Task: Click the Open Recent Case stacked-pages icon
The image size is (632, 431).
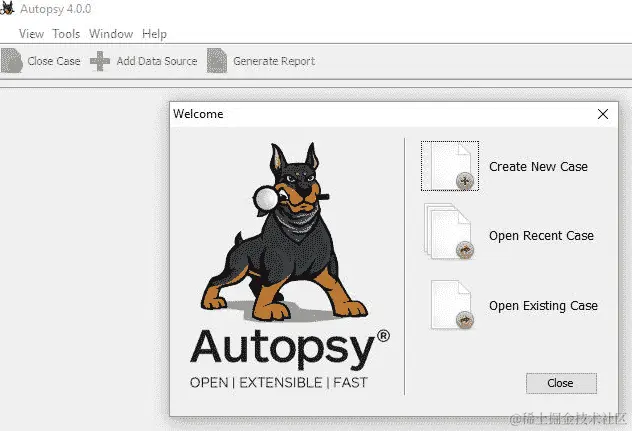Action: tap(449, 231)
